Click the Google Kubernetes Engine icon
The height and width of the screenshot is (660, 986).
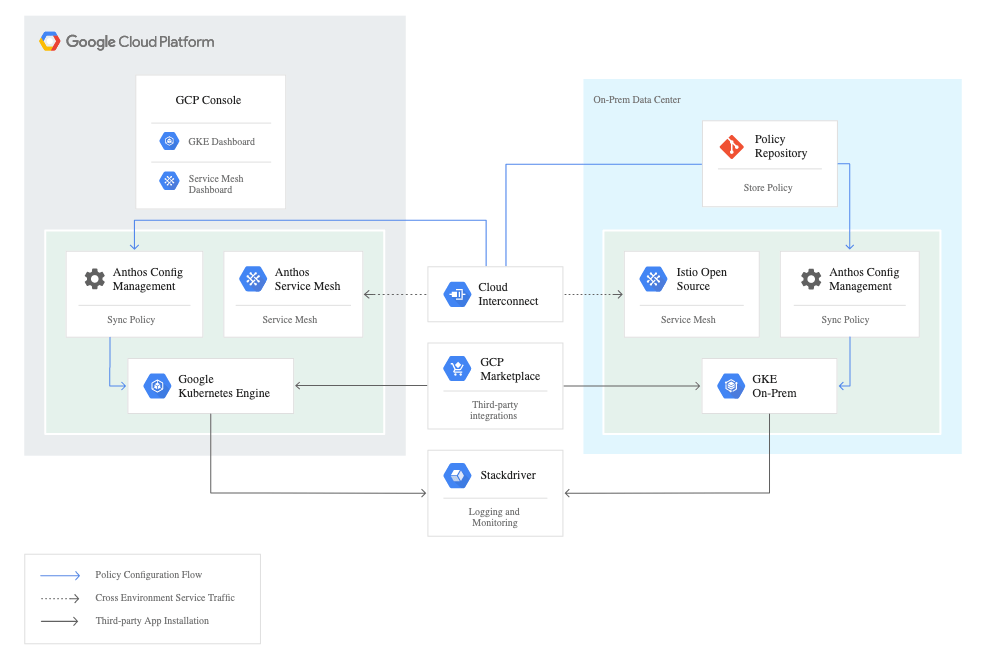pos(157,386)
